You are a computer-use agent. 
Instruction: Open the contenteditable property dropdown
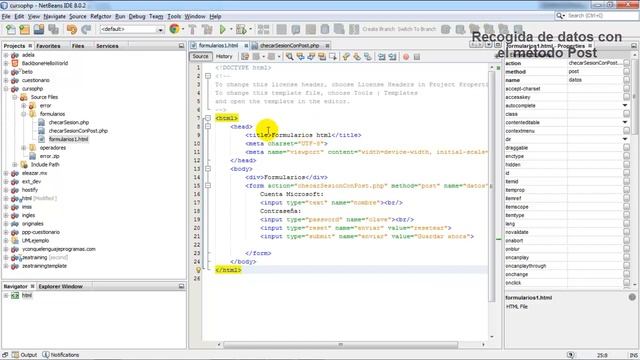(625, 122)
